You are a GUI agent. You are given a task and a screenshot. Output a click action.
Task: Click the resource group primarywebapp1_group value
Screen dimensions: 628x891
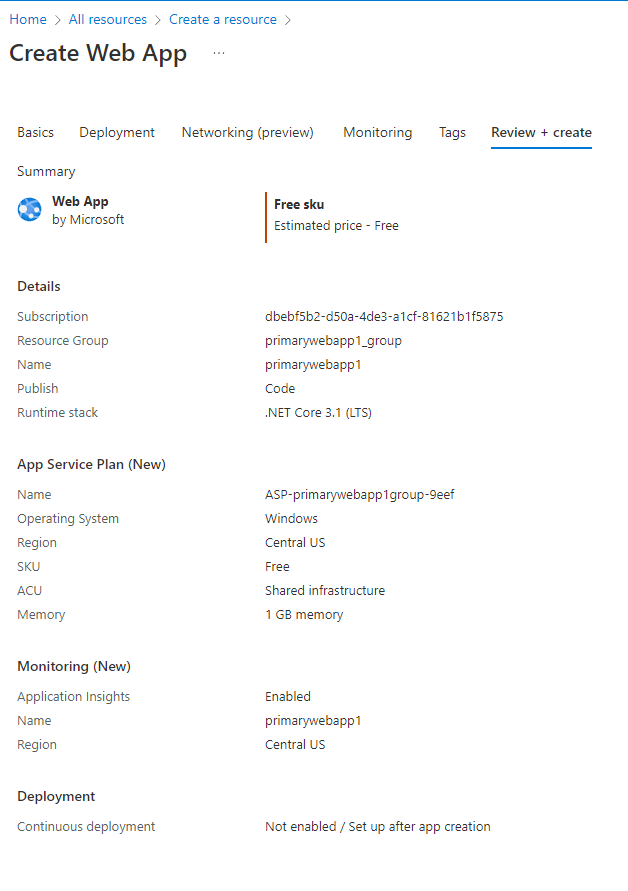click(x=333, y=340)
